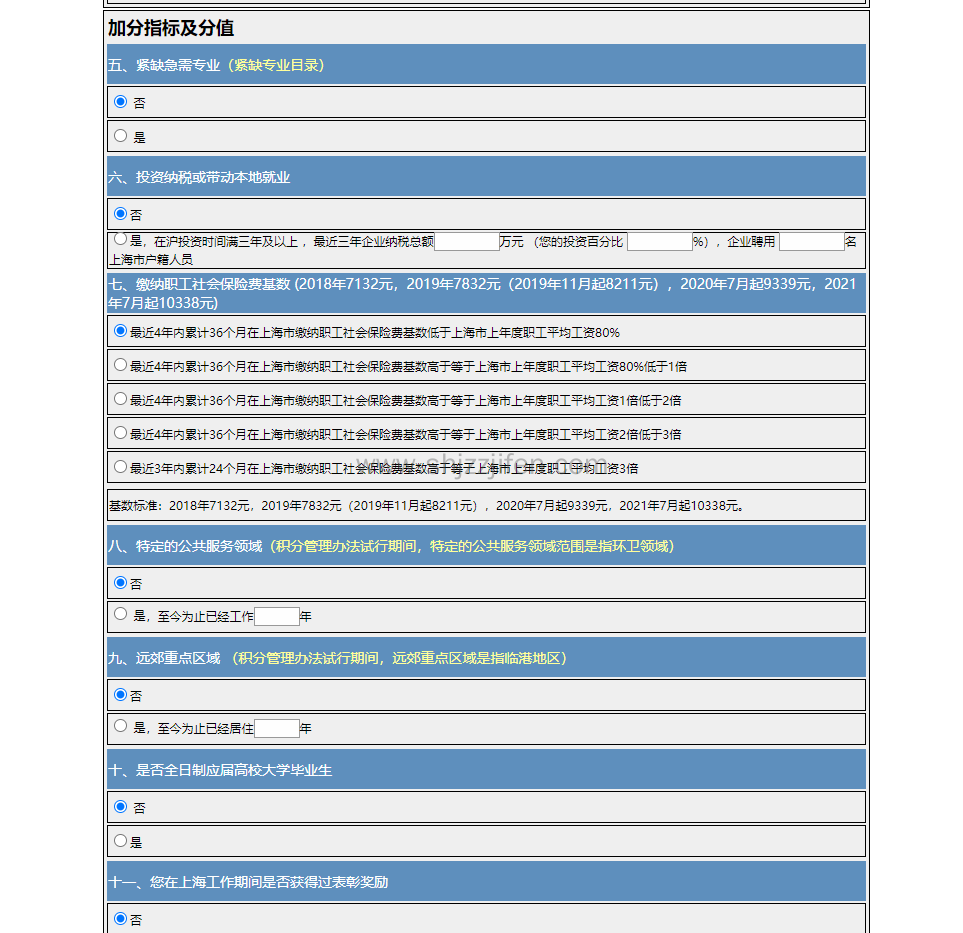Click the years worked input field

click(276, 617)
